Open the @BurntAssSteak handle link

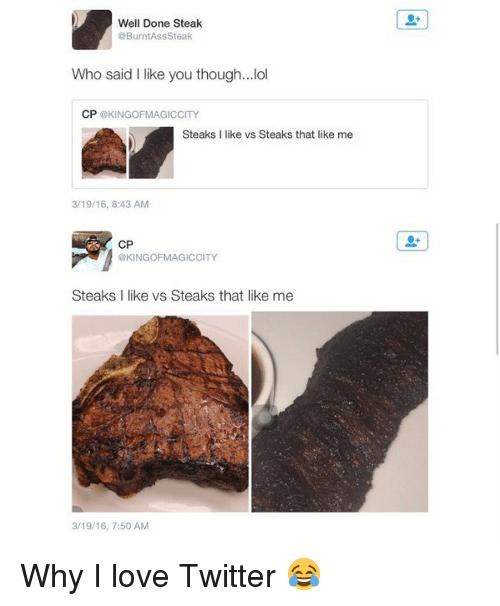click(x=155, y=36)
